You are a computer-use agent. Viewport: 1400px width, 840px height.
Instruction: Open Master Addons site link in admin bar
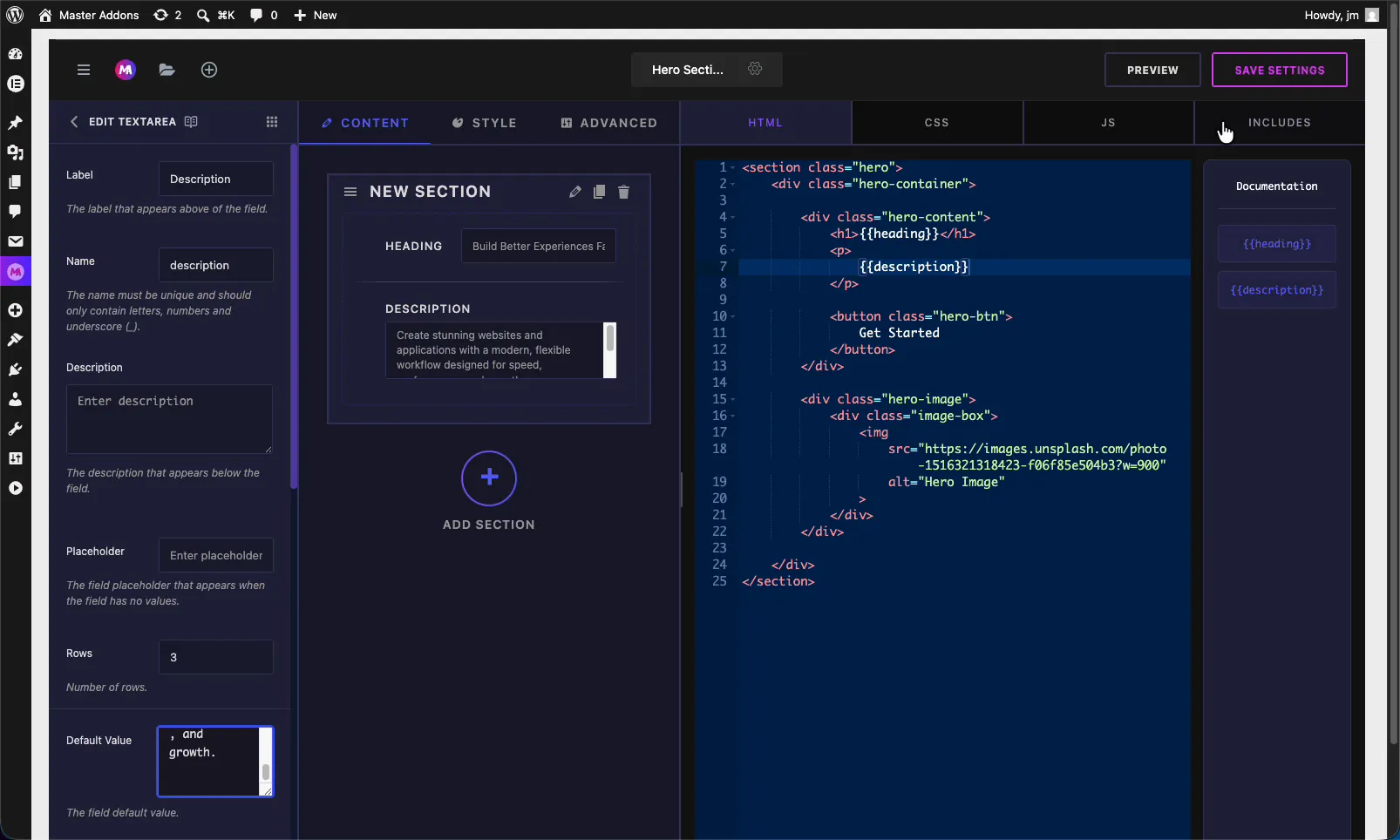[88, 15]
